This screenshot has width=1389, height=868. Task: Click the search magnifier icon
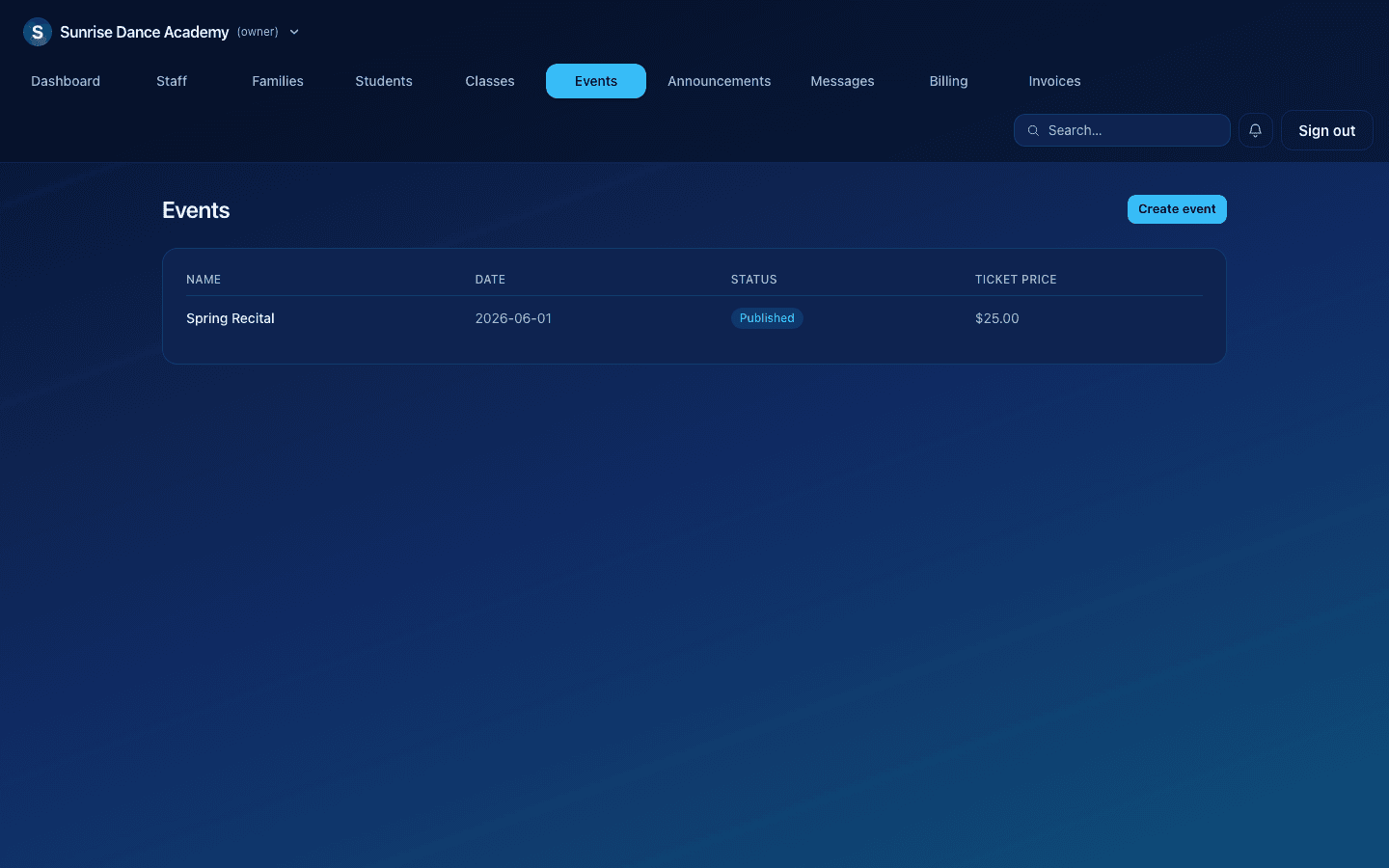click(x=1033, y=130)
